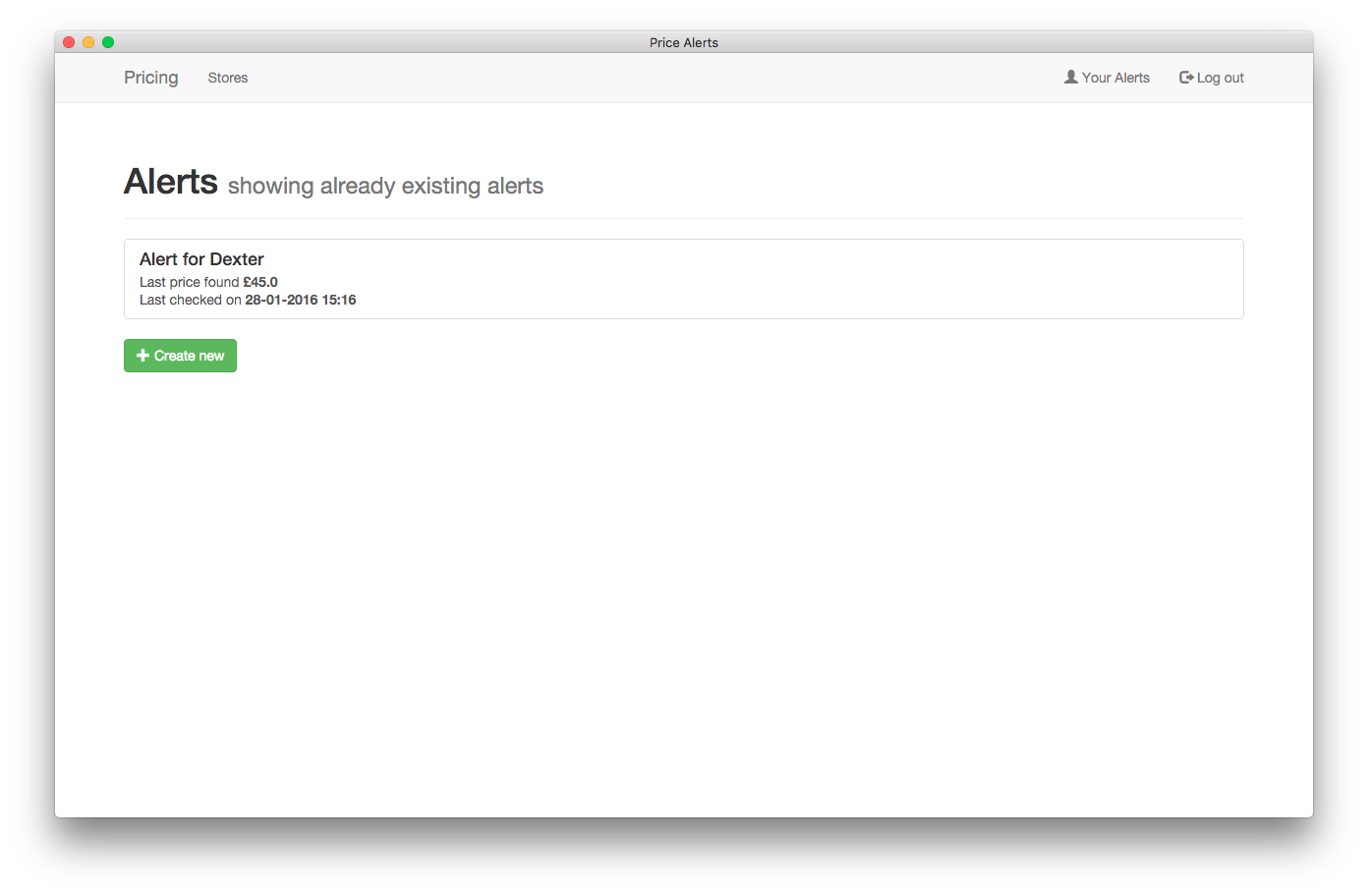The image size is (1368, 896).
Task: Maximize window with green button
Action: pyautogui.click(x=108, y=42)
